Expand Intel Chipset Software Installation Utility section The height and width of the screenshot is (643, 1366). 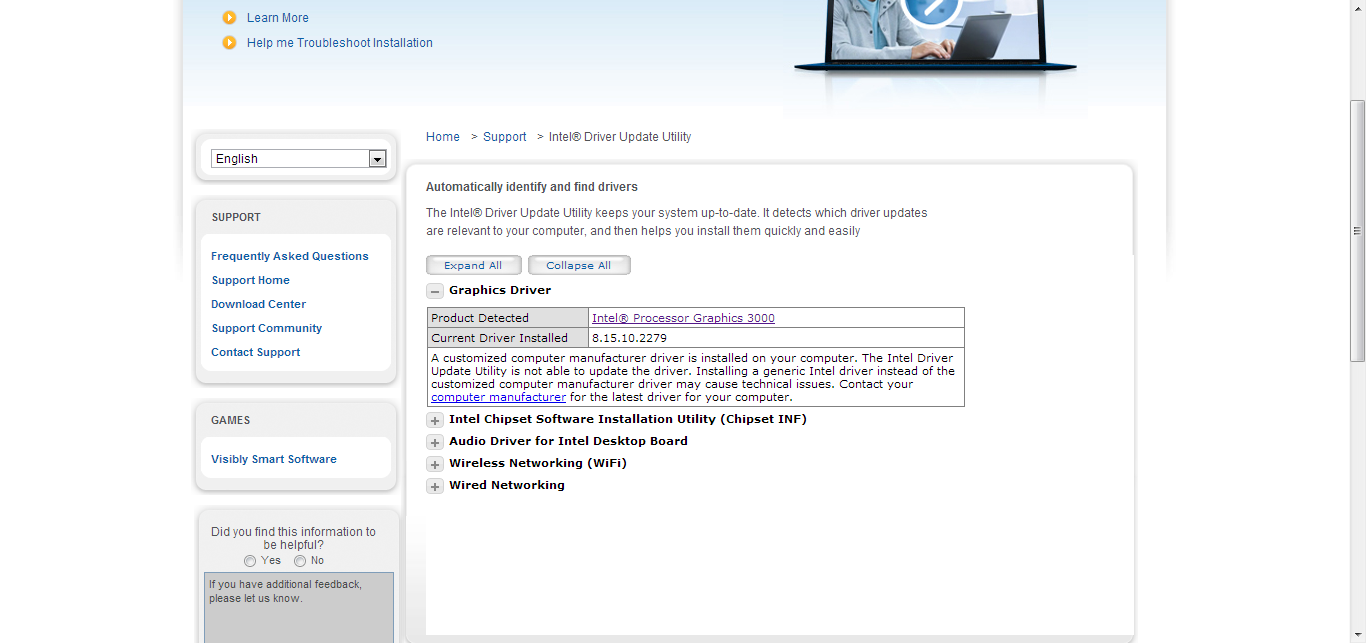click(x=435, y=420)
